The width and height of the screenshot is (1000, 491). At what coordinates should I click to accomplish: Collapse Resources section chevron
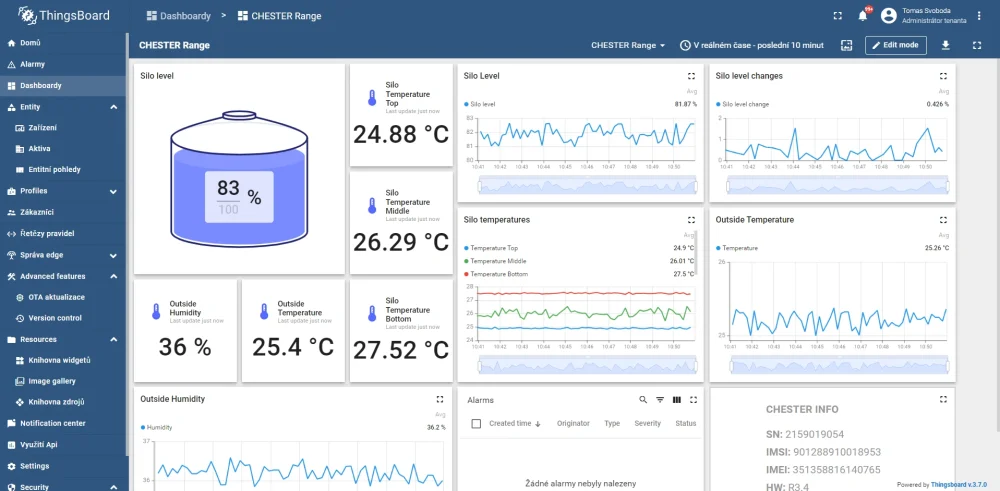114,340
